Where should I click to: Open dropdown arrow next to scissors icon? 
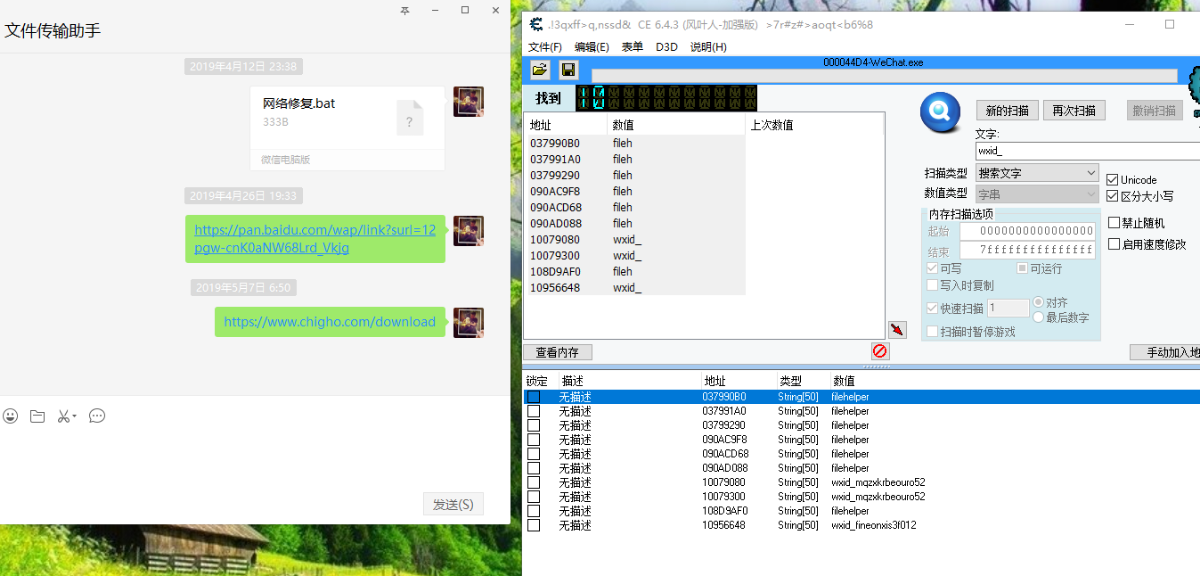pyautogui.click(x=74, y=417)
